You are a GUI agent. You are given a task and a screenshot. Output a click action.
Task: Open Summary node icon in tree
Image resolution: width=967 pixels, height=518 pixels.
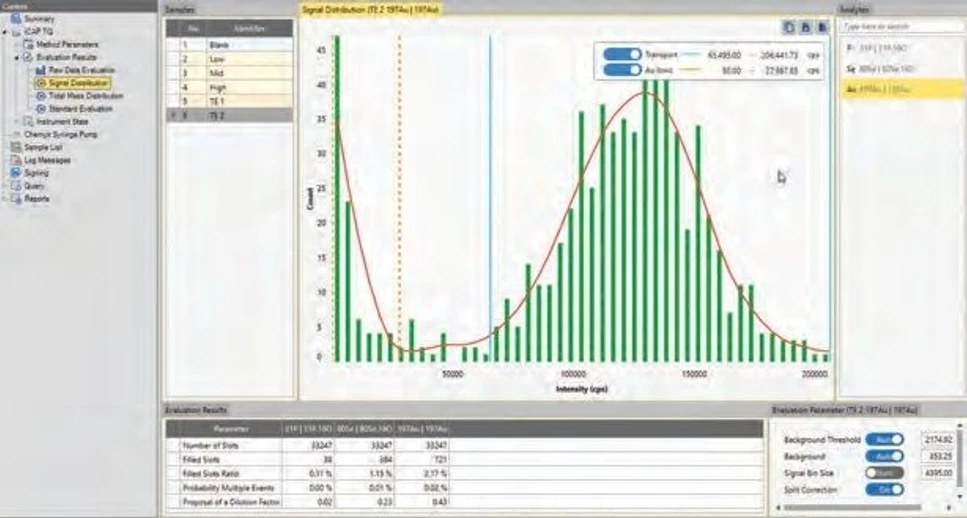click(x=16, y=18)
